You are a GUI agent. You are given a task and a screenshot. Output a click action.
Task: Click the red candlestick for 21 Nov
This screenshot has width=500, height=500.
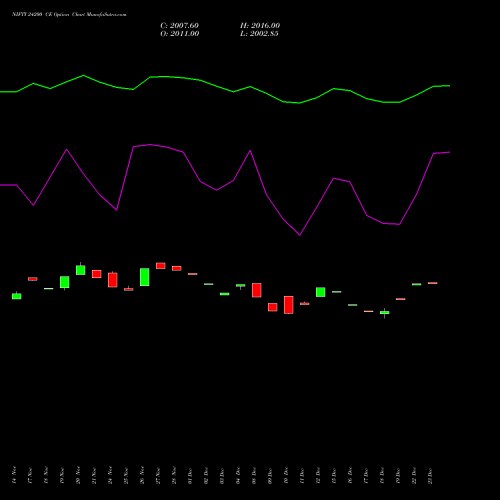click(97, 274)
